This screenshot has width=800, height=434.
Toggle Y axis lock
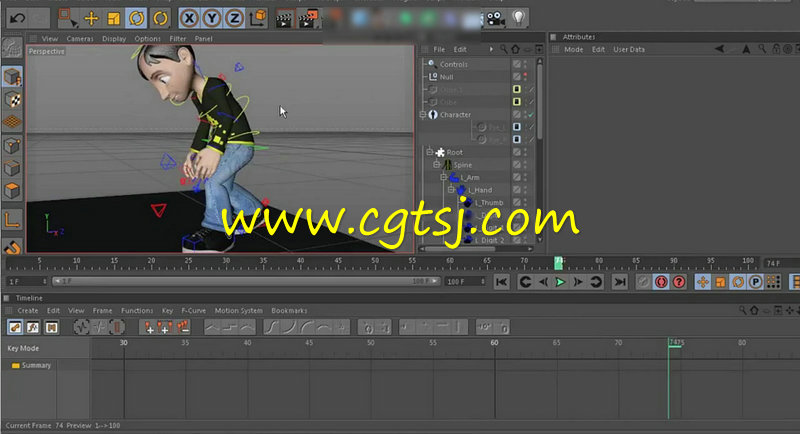[x=211, y=19]
